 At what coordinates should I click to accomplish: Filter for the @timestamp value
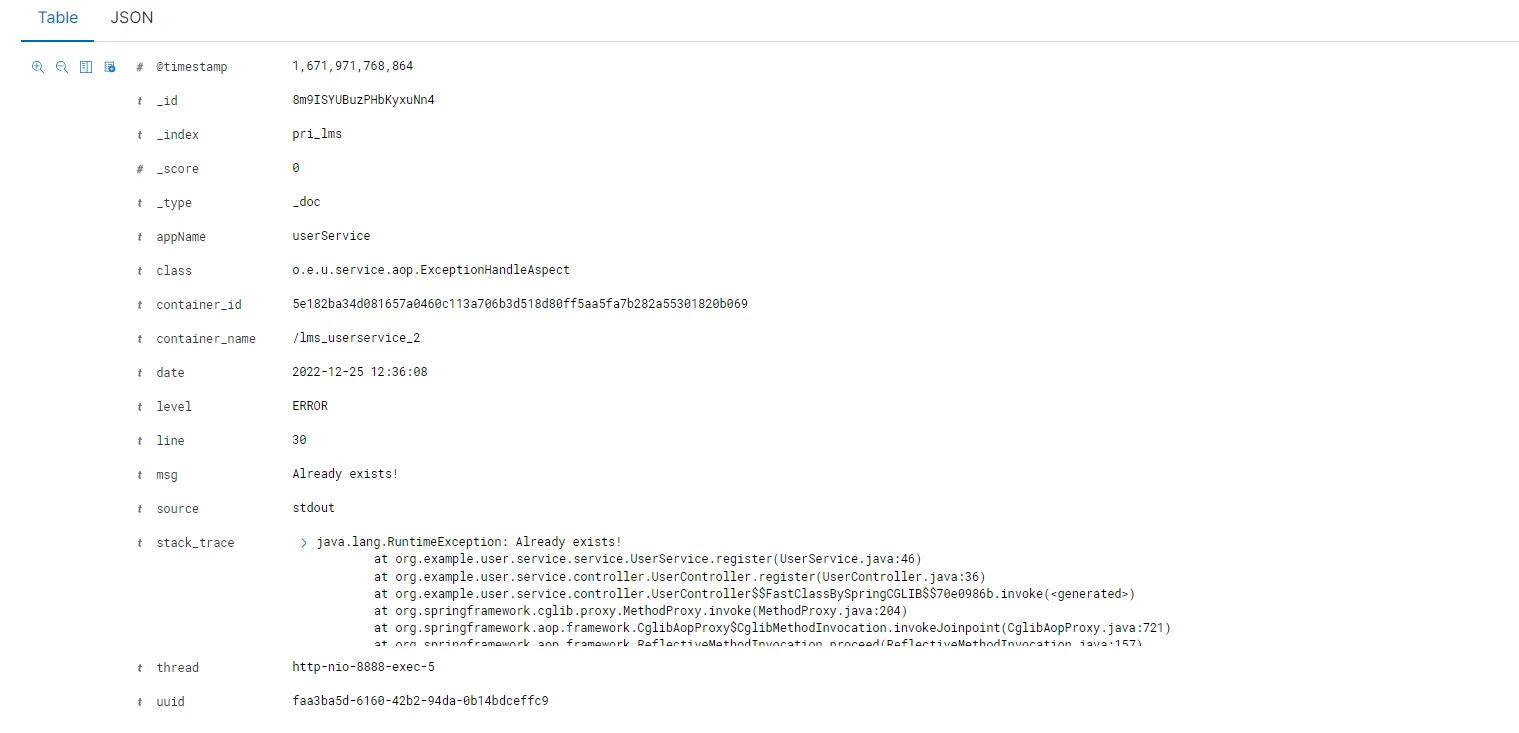click(x=38, y=67)
